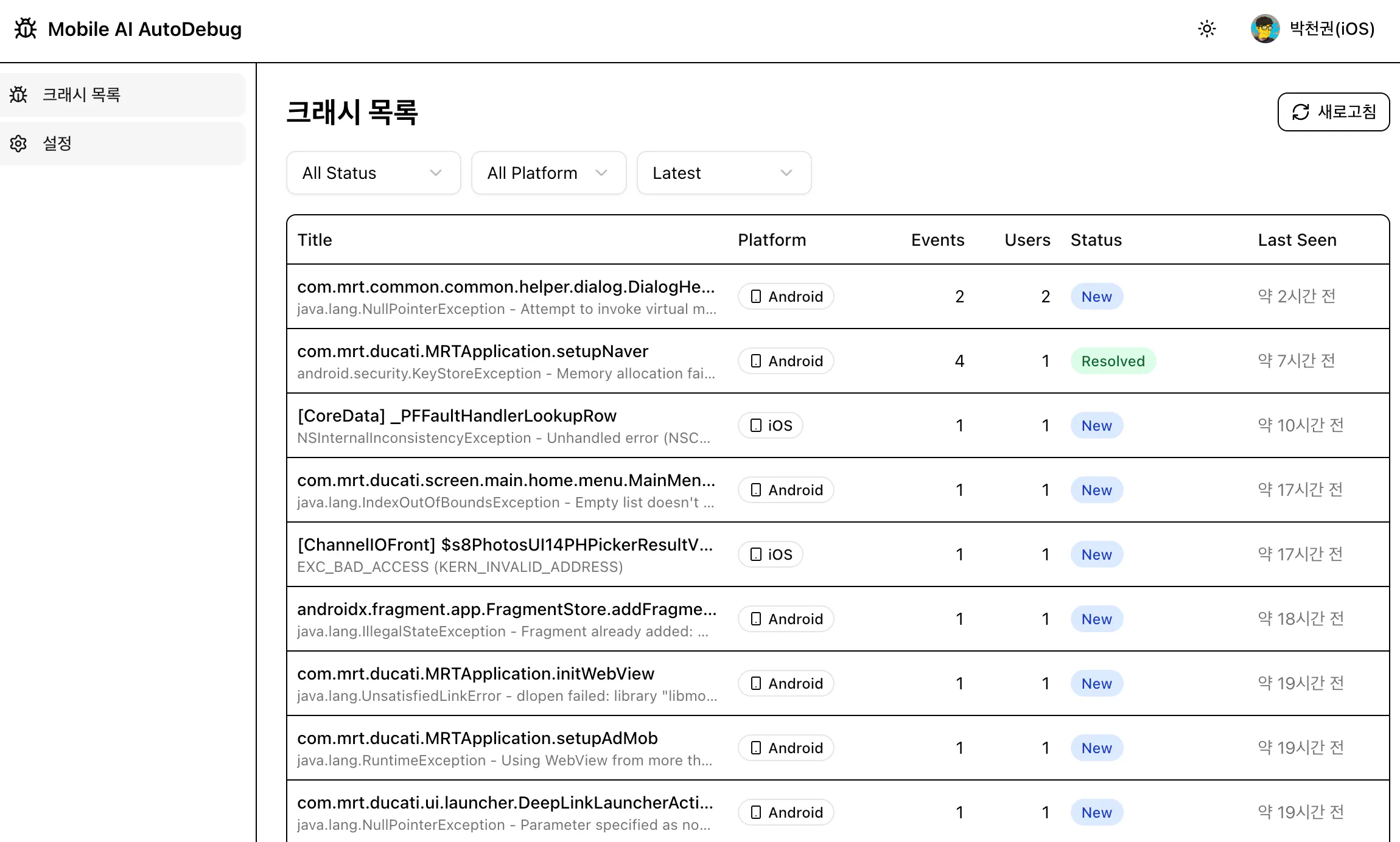
Task: Click the profile avatar for 박천권(iOS)
Action: pyautogui.click(x=1264, y=29)
